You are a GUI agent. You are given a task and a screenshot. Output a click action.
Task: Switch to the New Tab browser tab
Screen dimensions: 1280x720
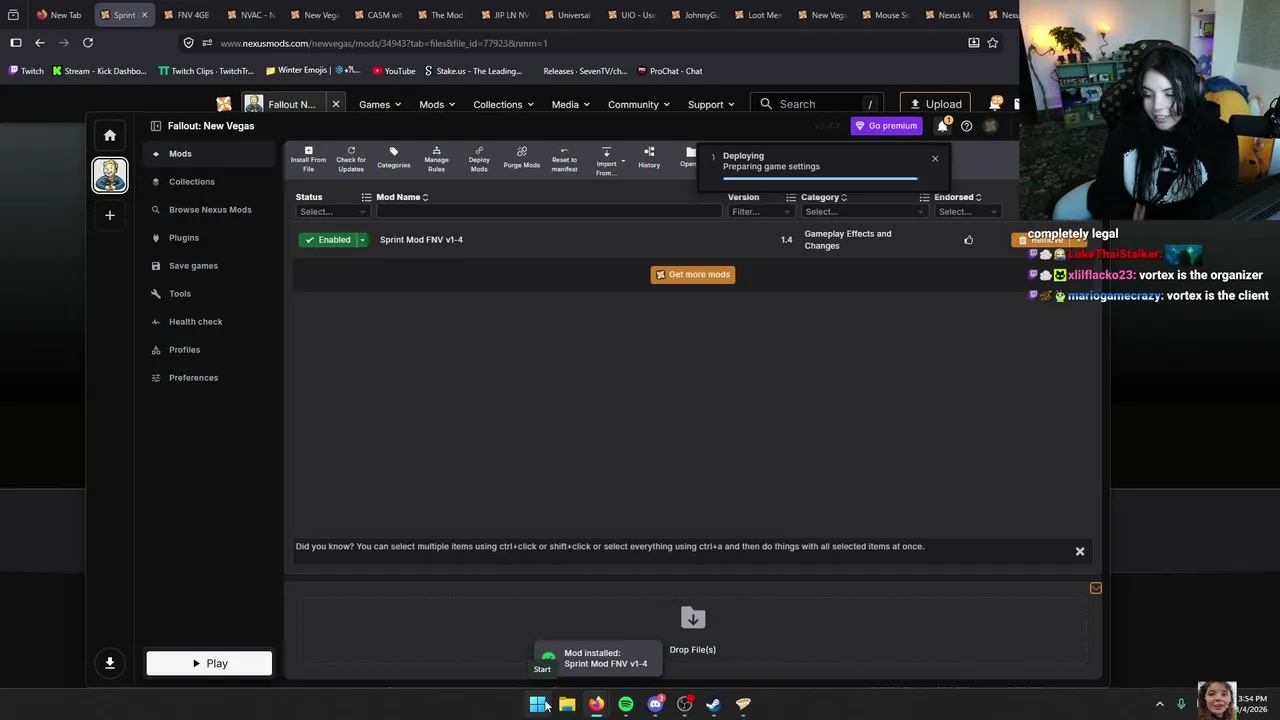60,15
